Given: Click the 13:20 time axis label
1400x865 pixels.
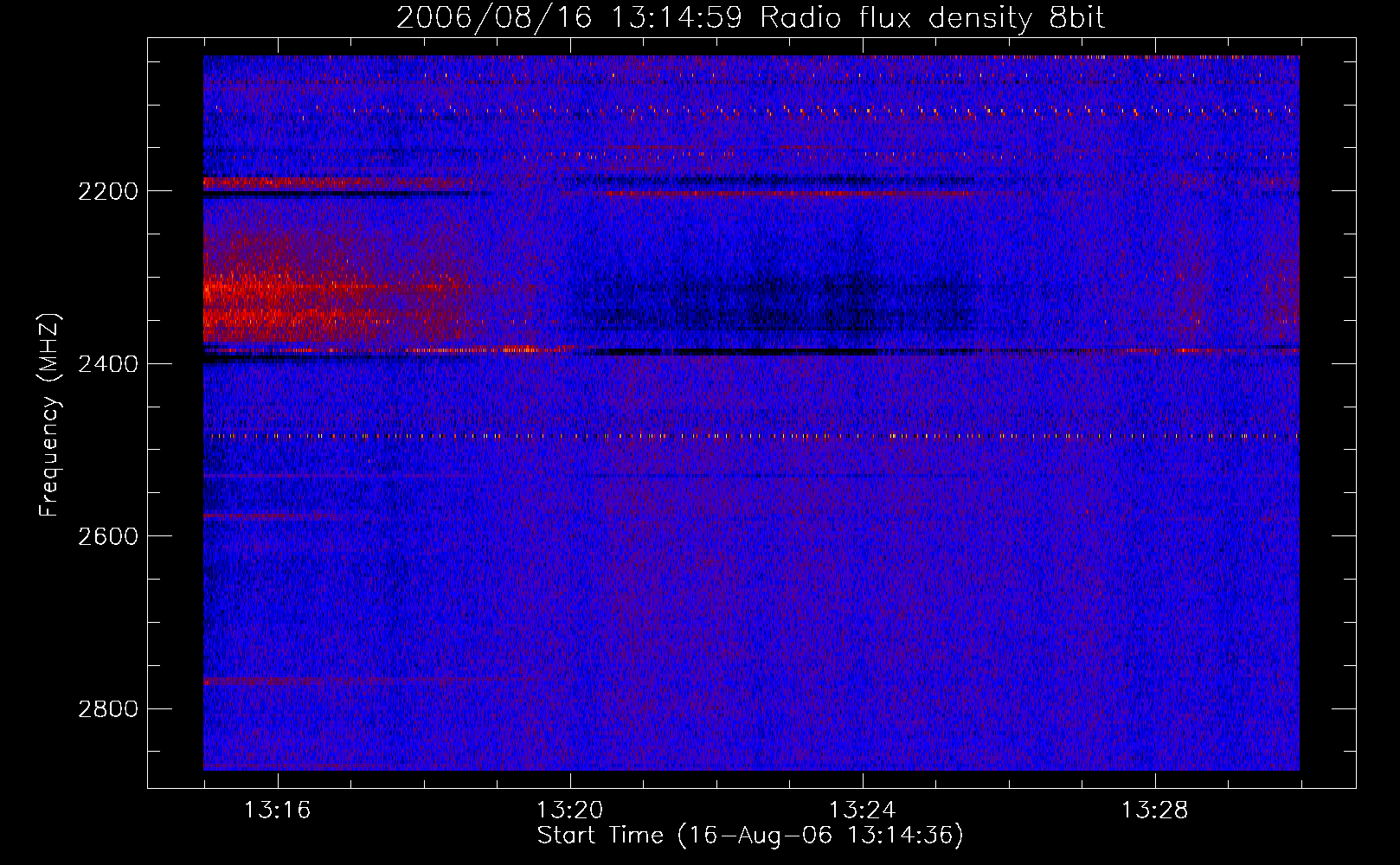Looking at the screenshot, I should 569,811.
